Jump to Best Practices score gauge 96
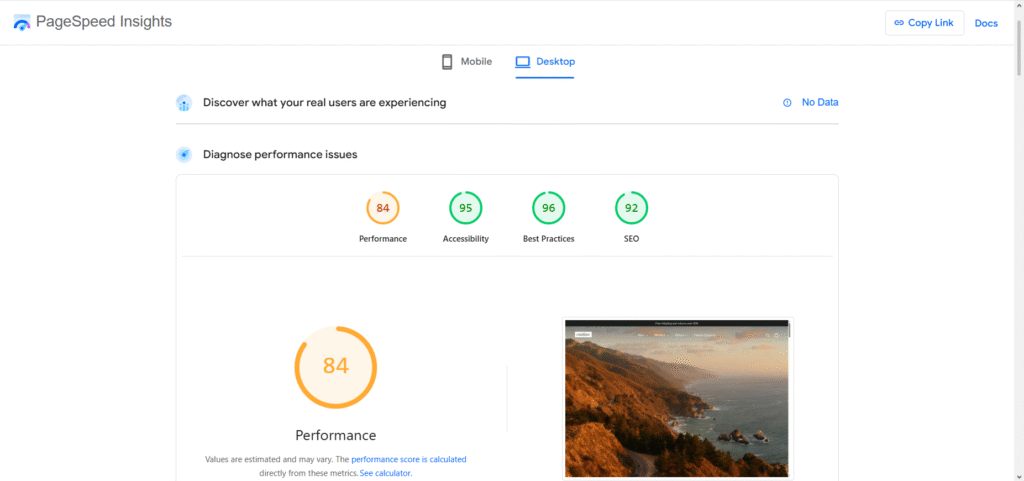The width and height of the screenshot is (1024, 481). coord(548,208)
